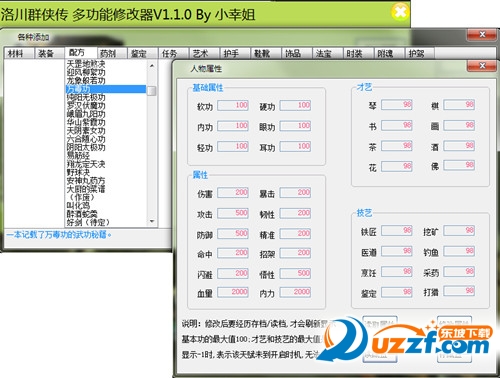Click the 采药 skill field
500x378 pixels.
click(x=459, y=272)
